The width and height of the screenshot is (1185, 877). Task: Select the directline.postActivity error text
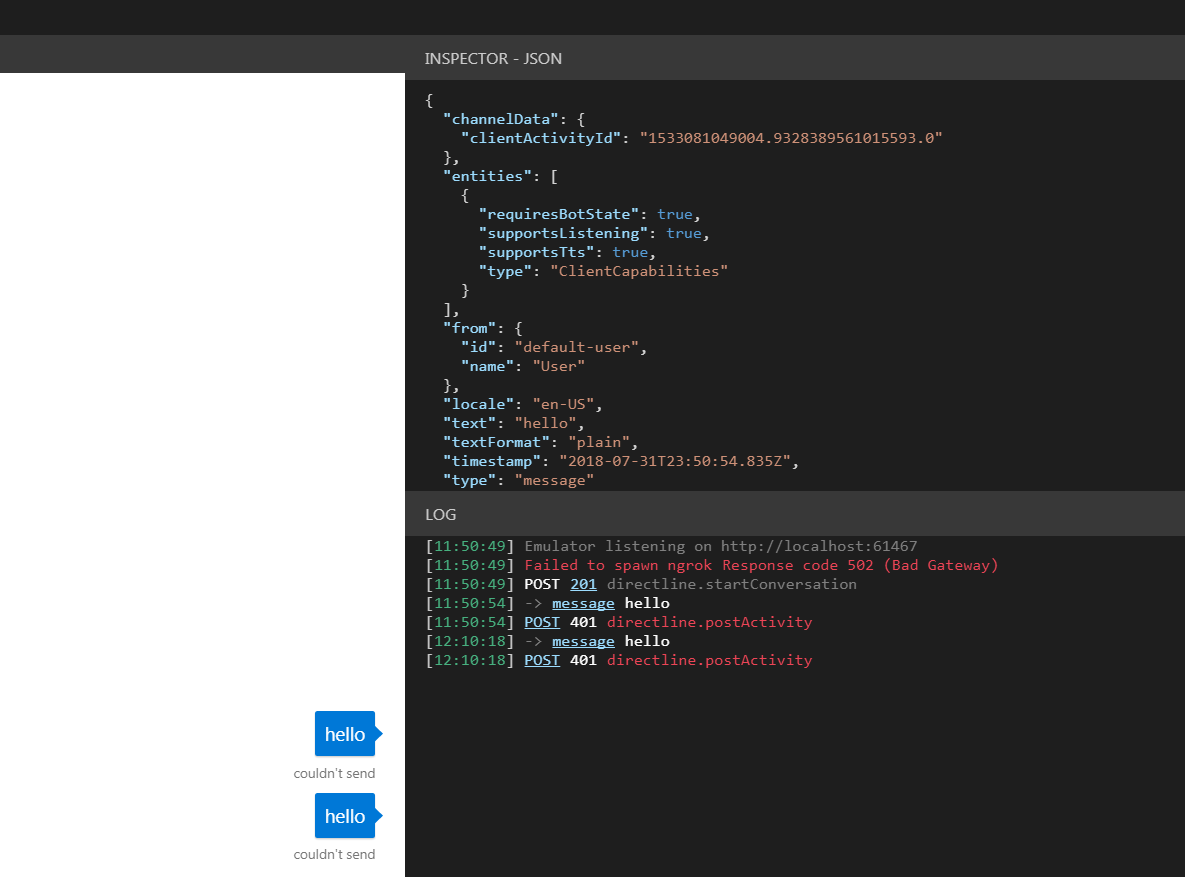pos(709,621)
